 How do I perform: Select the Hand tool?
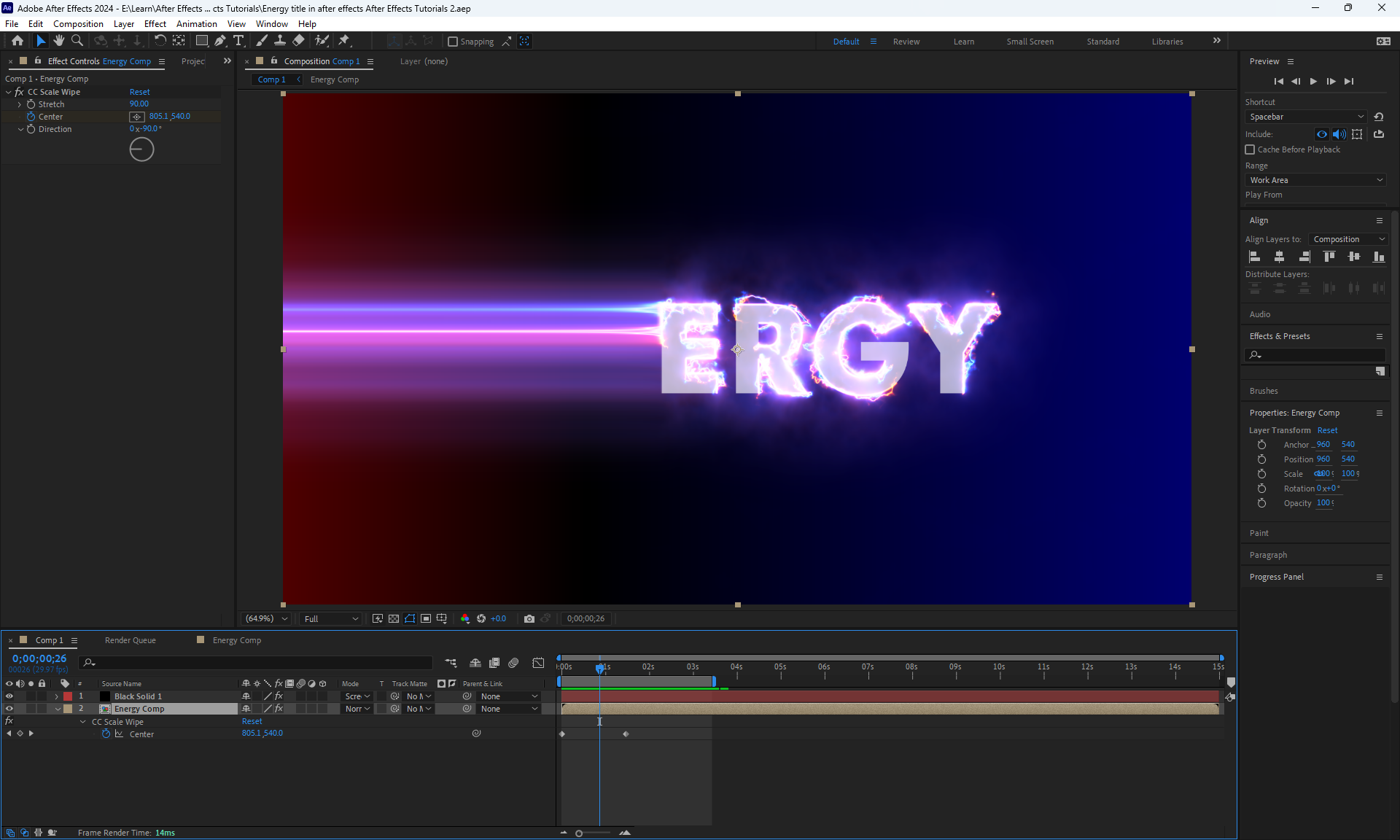(59, 41)
